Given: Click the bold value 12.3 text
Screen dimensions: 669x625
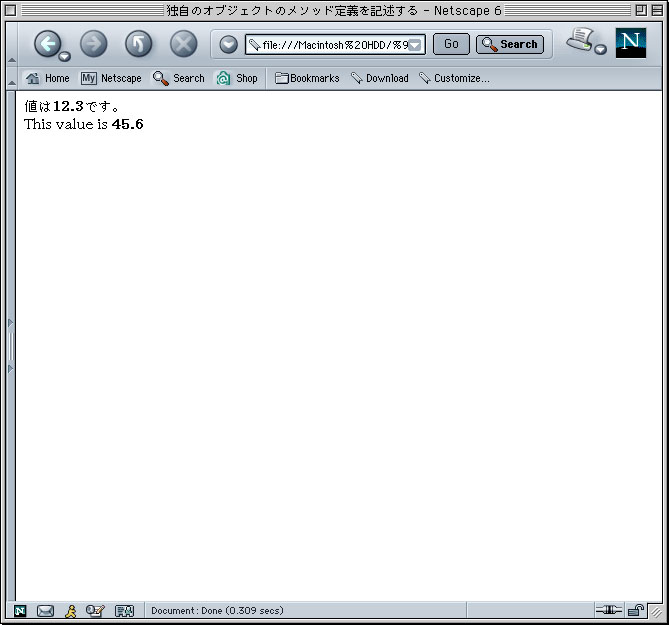Looking at the screenshot, I should pyautogui.click(x=68, y=106).
